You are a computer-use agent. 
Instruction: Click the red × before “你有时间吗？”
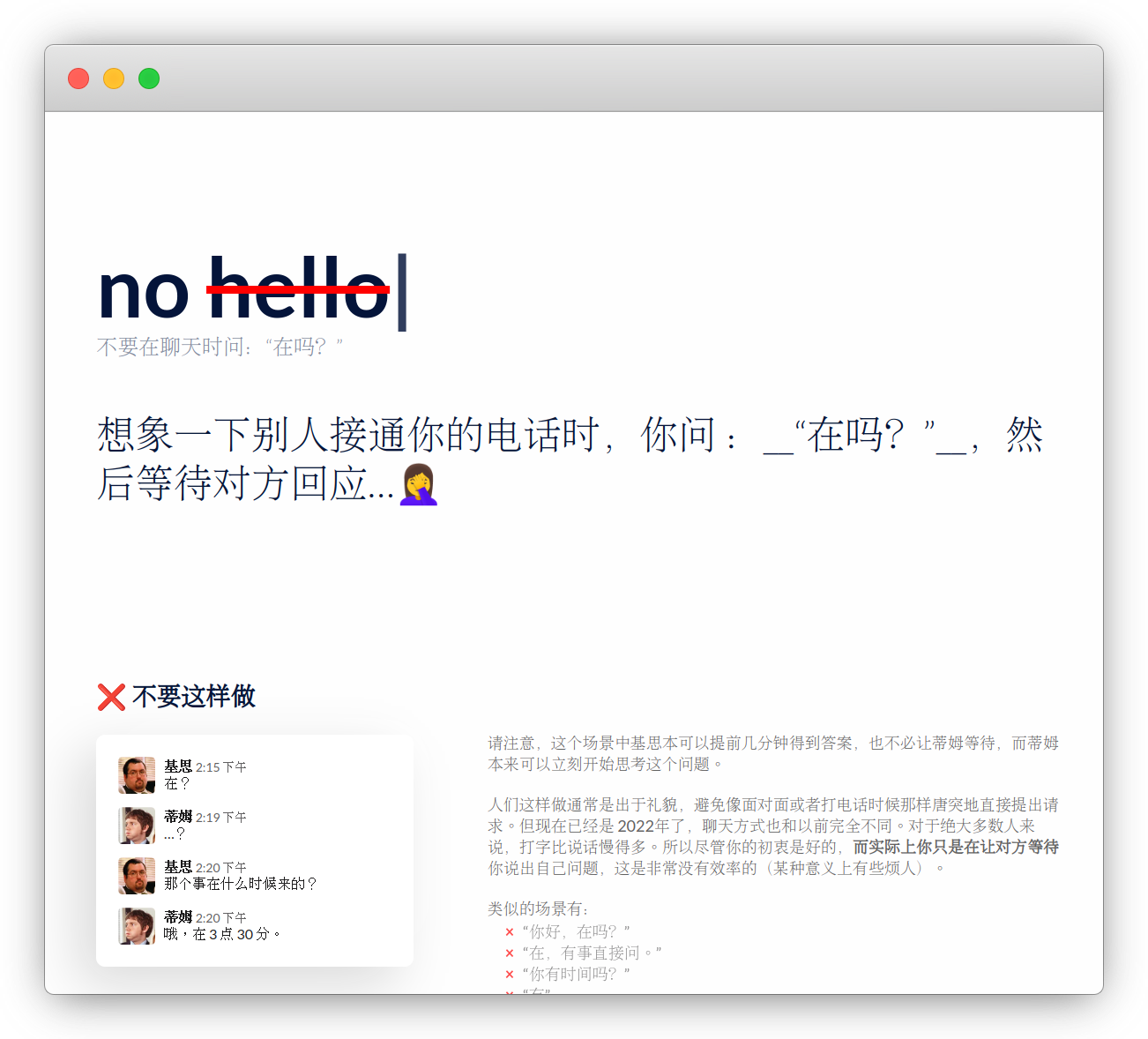510,975
